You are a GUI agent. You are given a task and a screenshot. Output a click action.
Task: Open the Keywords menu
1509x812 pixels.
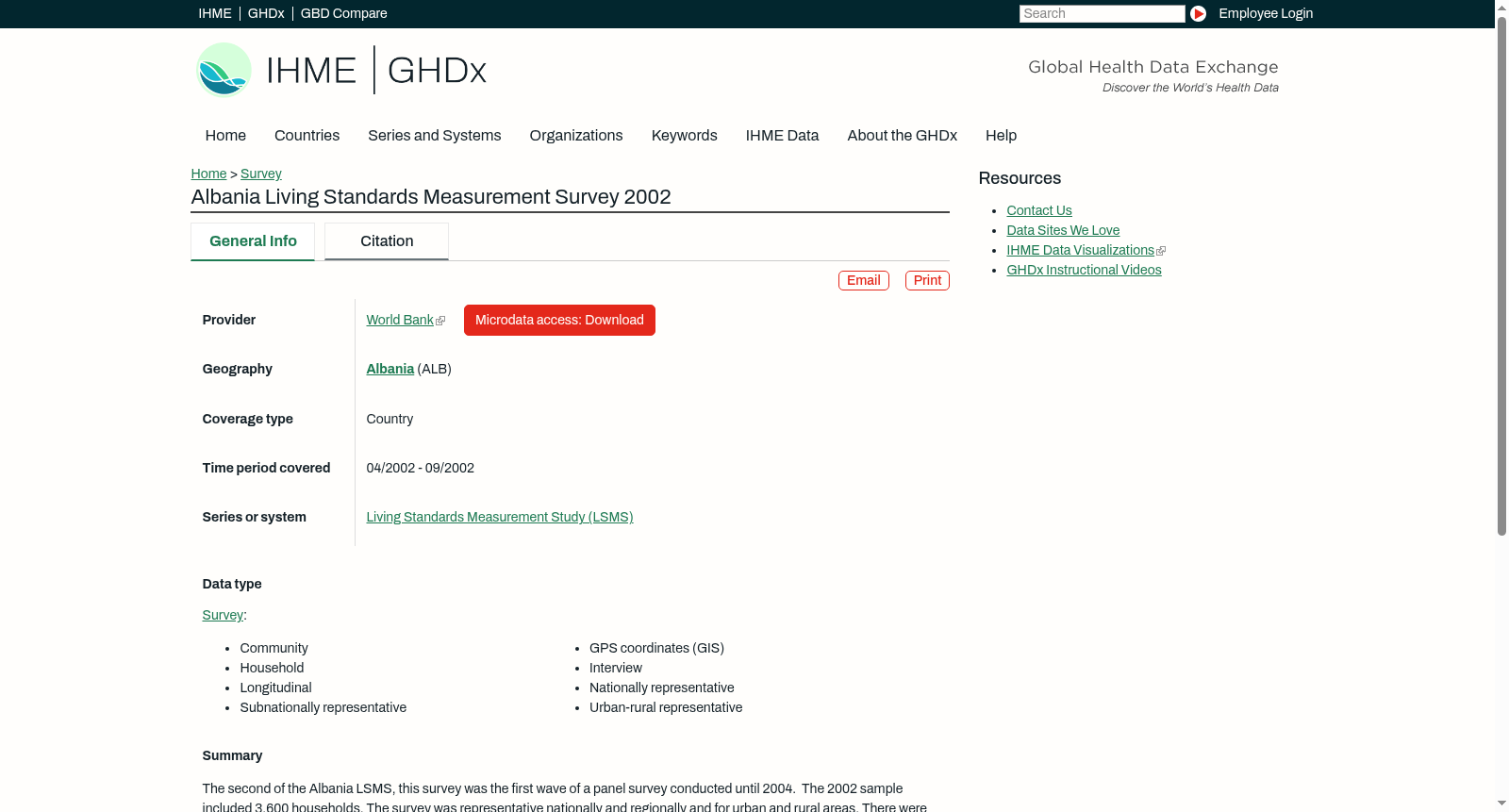(685, 136)
